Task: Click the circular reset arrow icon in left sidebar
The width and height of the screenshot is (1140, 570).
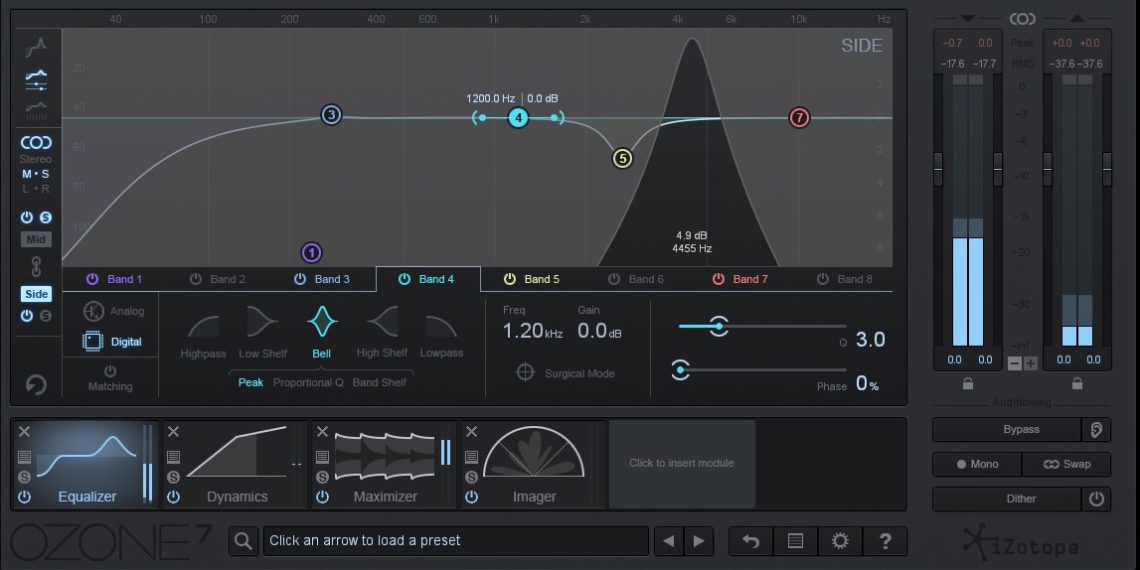Action: click(36, 384)
